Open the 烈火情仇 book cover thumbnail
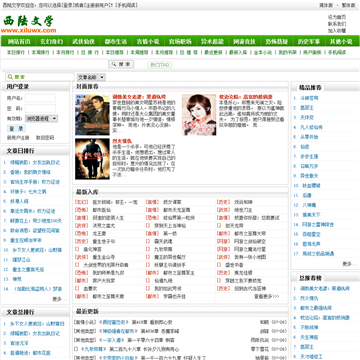 pos(92,159)
